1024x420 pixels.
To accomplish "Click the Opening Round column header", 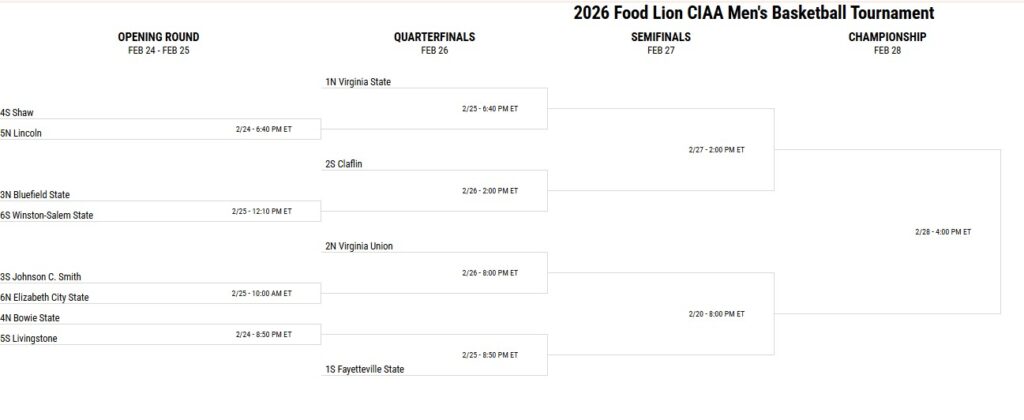I will [158, 37].
